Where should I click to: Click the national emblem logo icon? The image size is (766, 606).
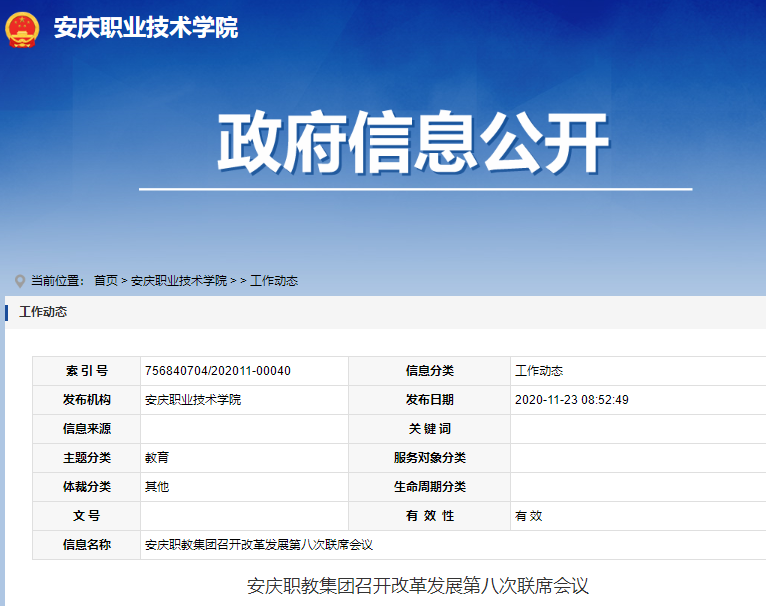click(21, 29)
